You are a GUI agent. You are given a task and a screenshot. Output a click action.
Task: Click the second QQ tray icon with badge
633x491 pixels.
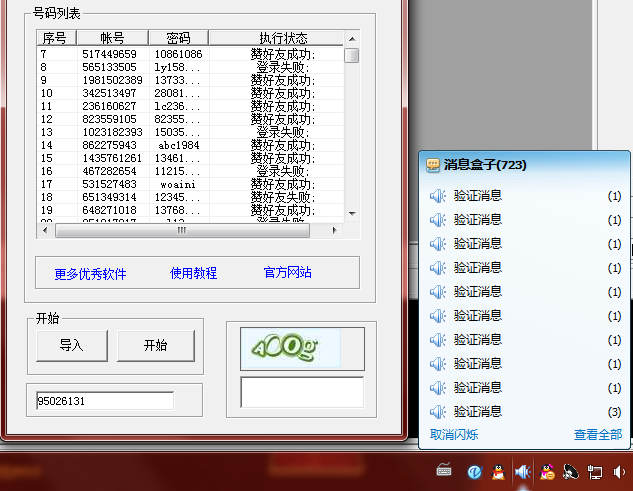pos(547,472)
